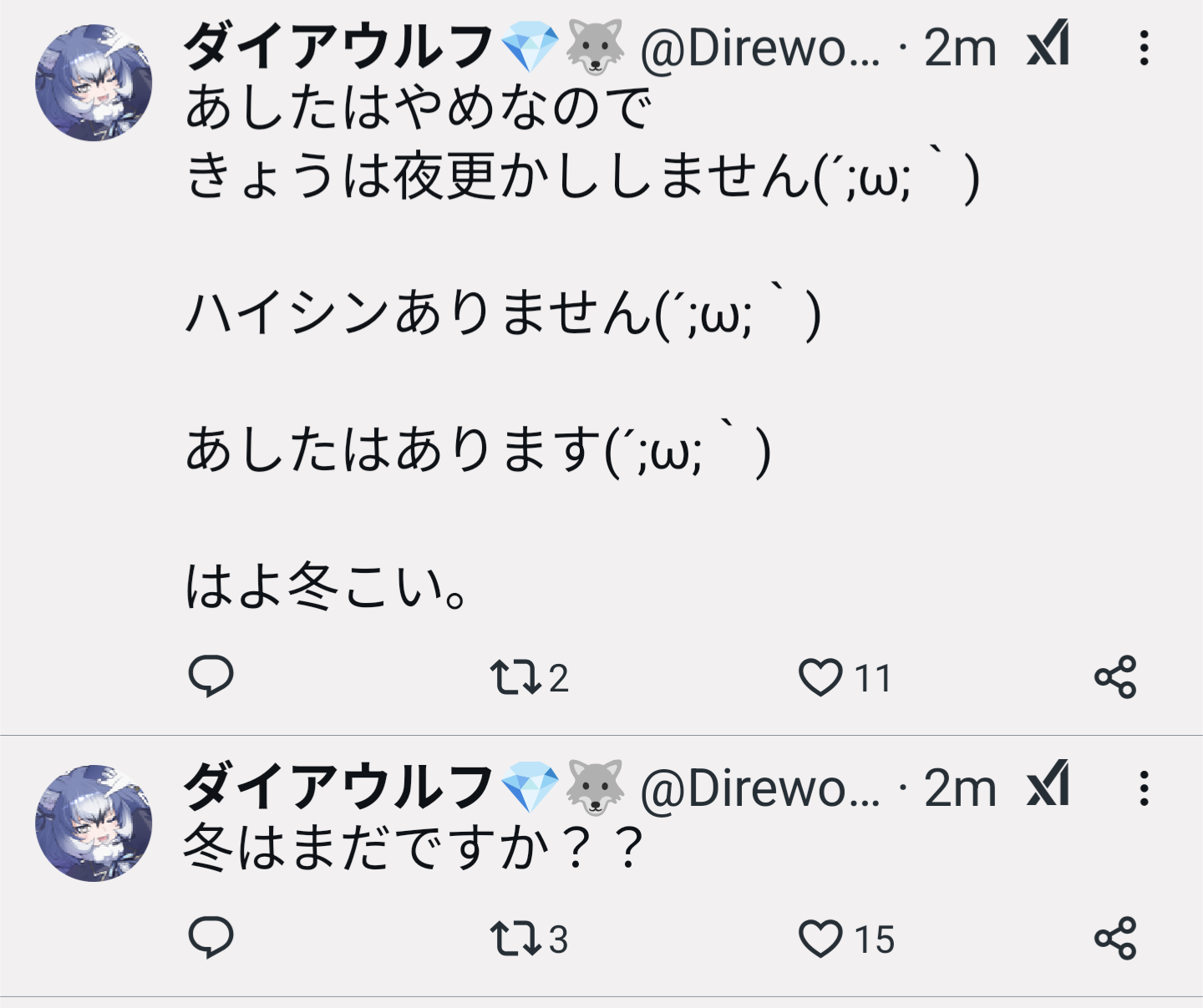Retweet the second tweet with 3 retweets
Viewport: 1203px width, 1008px height.
coord(530,938)
